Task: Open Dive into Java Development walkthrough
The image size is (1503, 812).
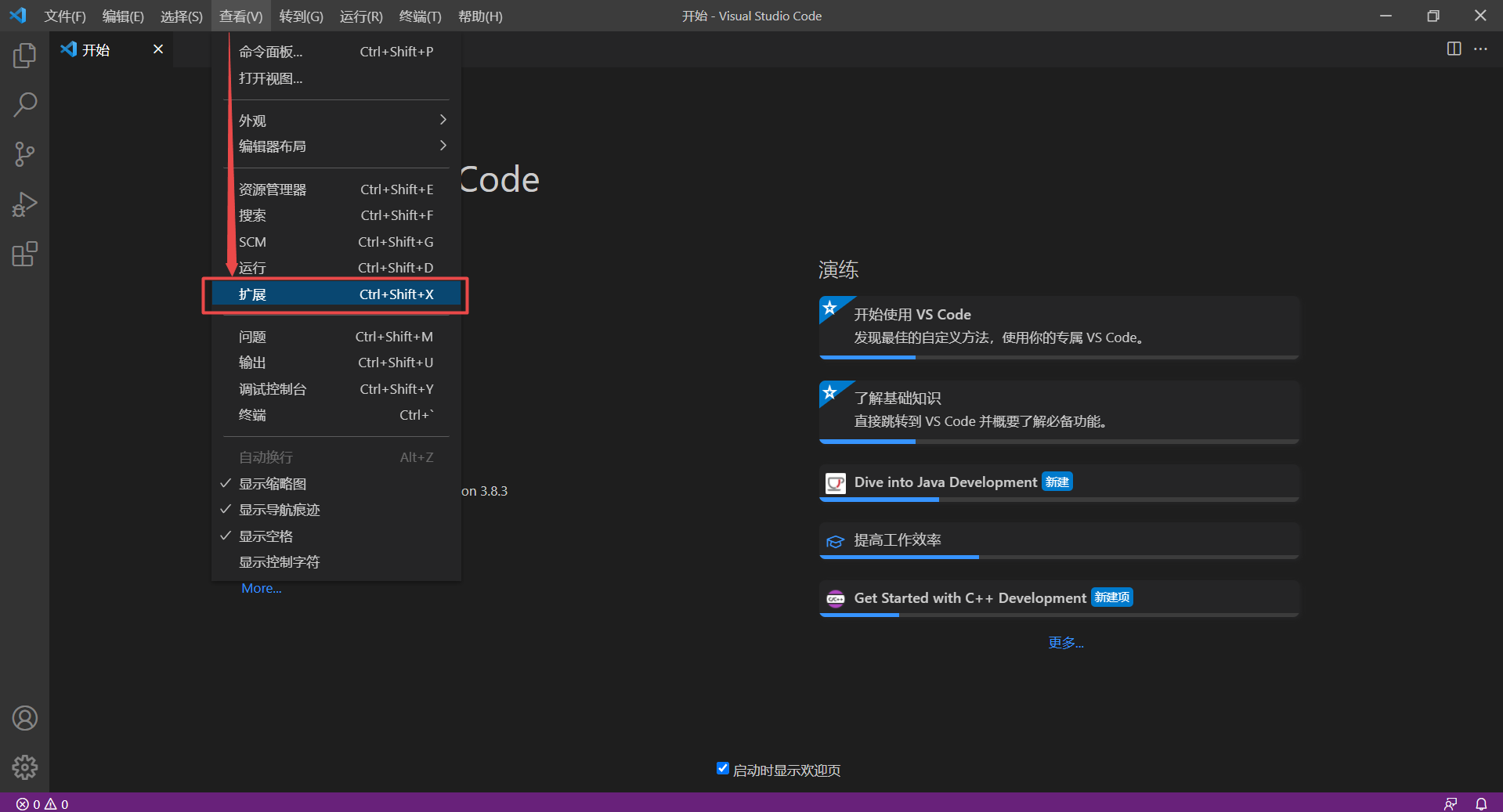Action: click(x=1059, y=483)
